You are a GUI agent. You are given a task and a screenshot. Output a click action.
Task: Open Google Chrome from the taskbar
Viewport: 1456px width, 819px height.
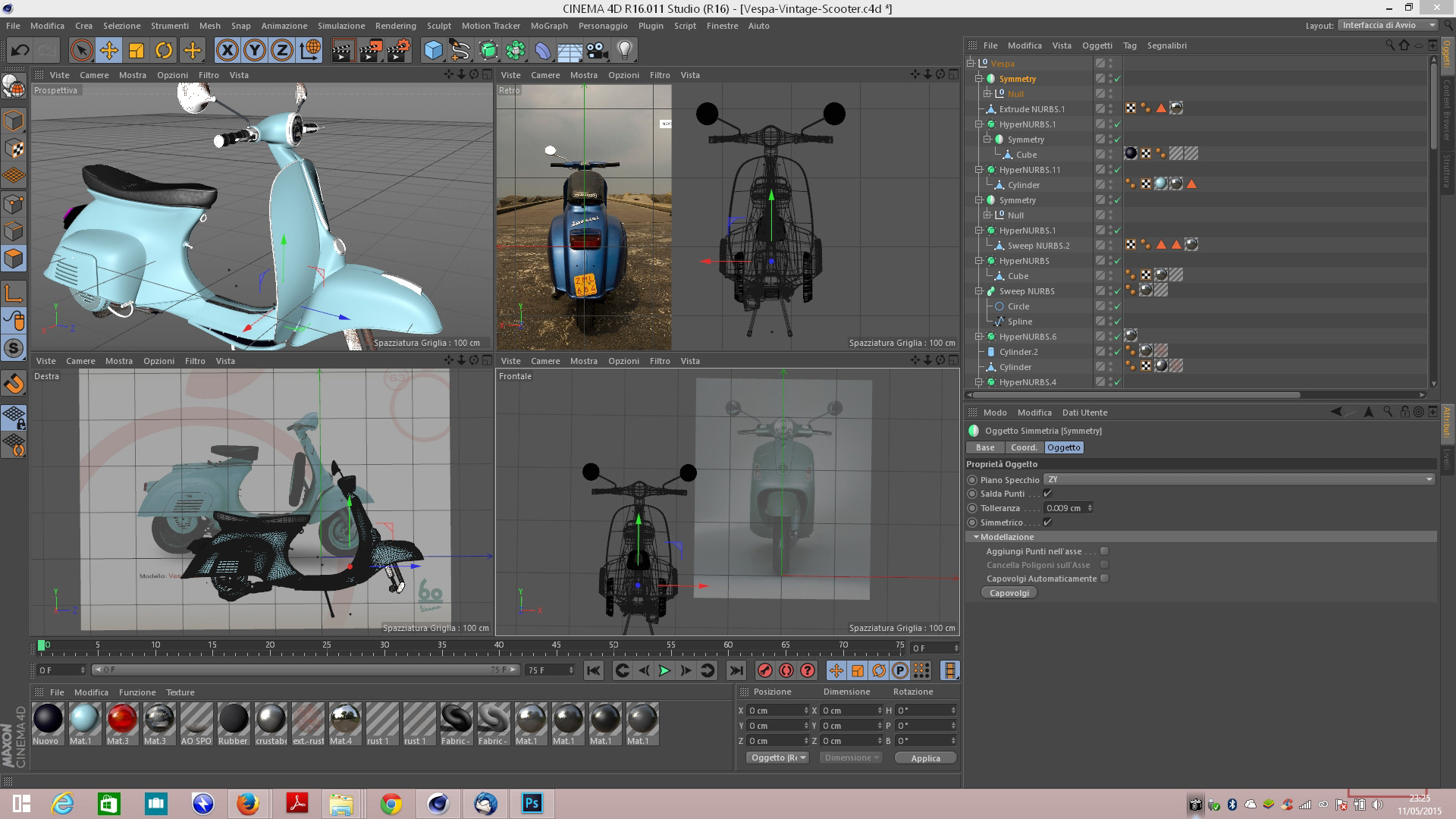pos(391,804)
